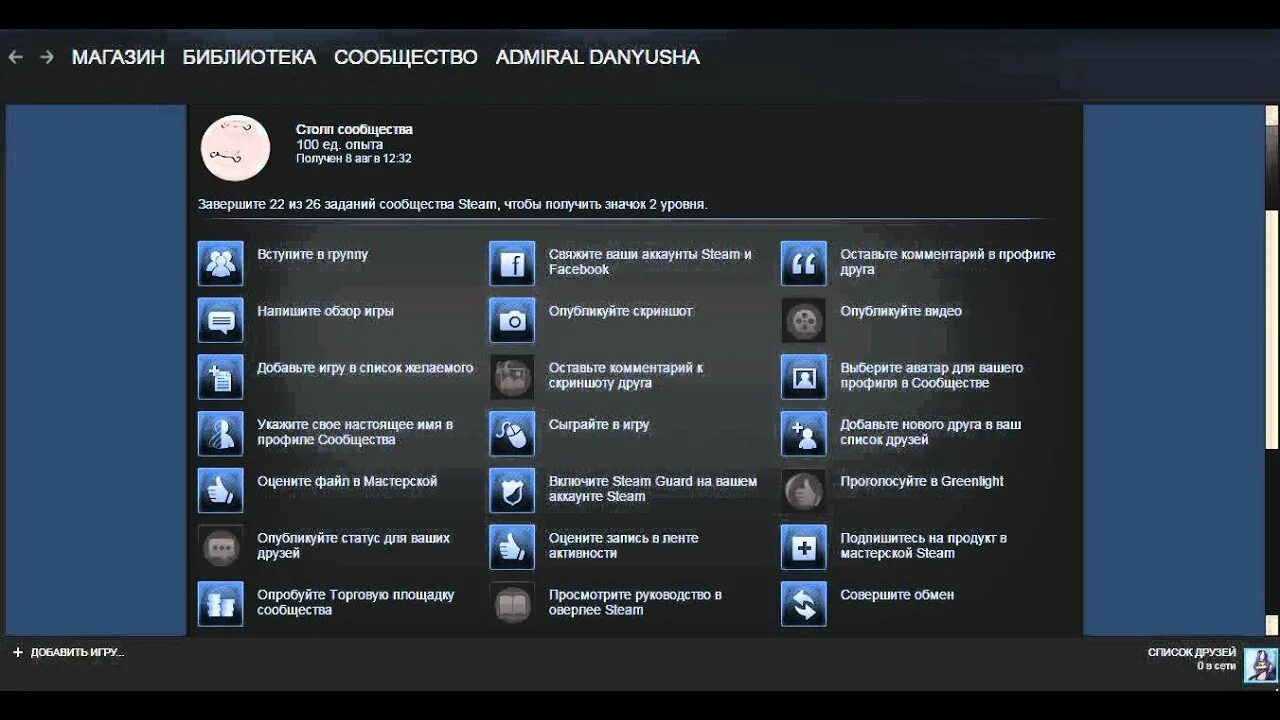Open the БИБЛИОТЕКА tab
Viewport: 1280px width, 720px height.
(249, 57)
